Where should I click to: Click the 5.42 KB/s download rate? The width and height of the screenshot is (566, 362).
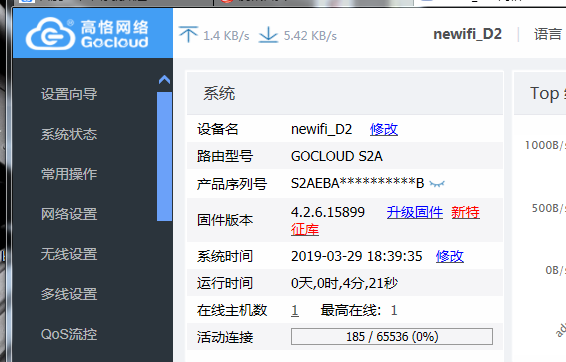click(310, 36)
